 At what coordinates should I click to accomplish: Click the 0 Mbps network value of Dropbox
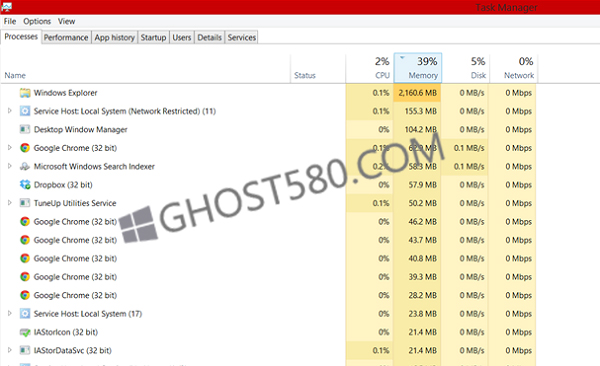[518, 185]
